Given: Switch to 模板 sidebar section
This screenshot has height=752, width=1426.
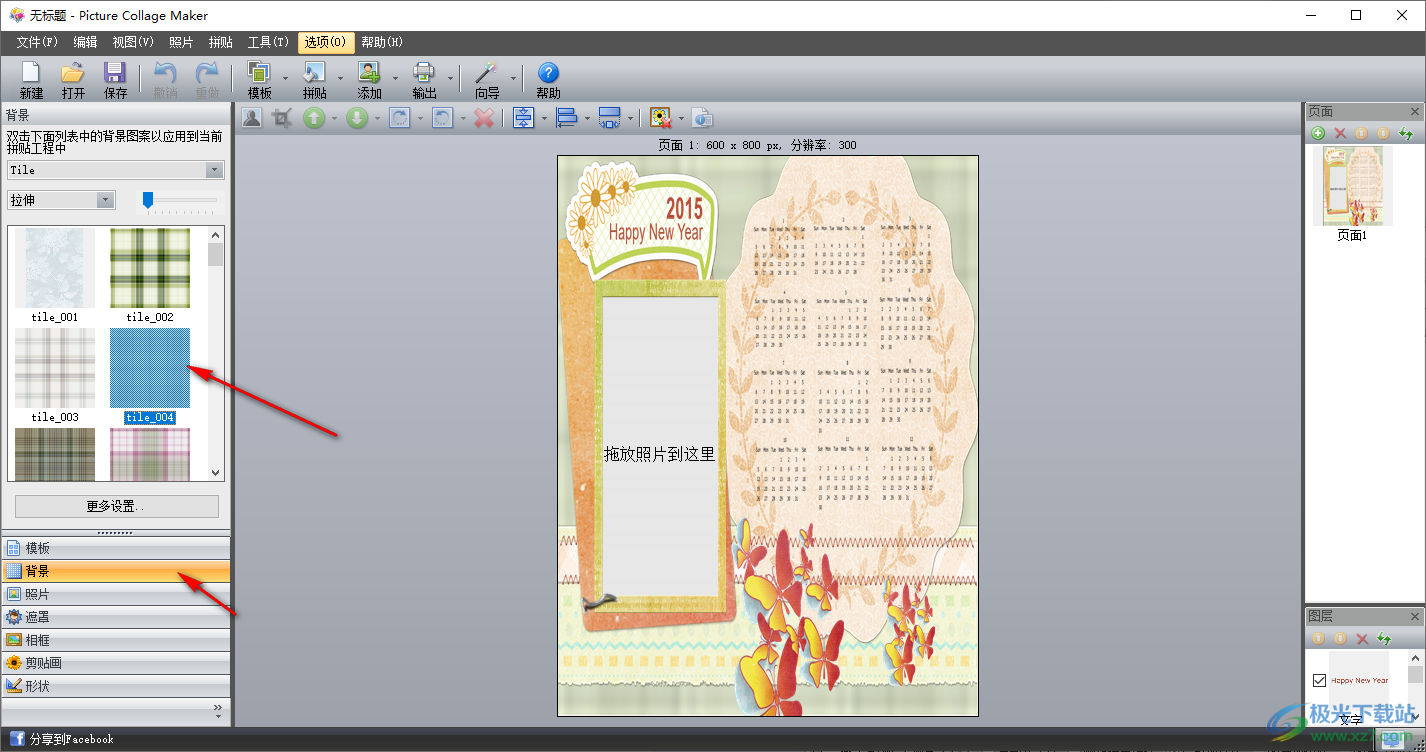Looking at the screenshot, I should pyautogui.click(x=115, y=548).
